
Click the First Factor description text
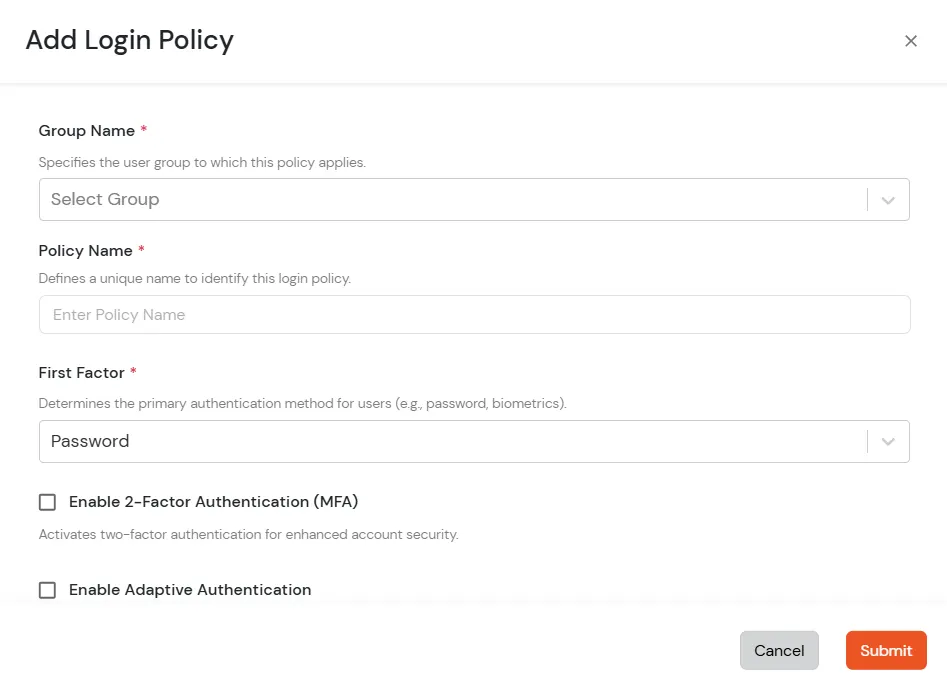(302, 403)
